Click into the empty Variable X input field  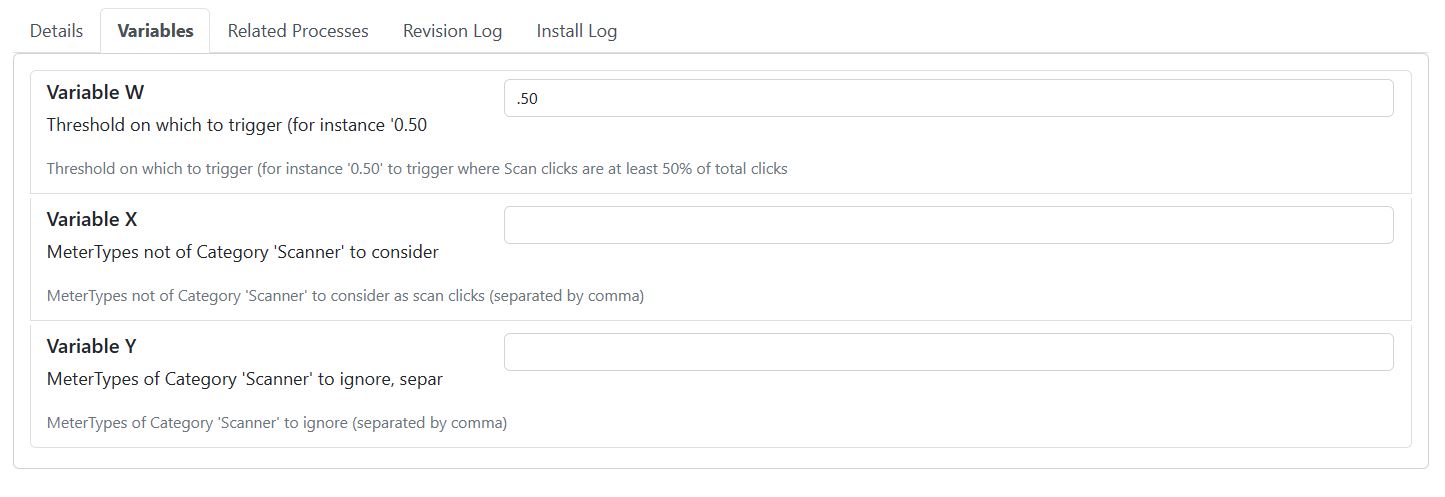[x=948, y=225]
